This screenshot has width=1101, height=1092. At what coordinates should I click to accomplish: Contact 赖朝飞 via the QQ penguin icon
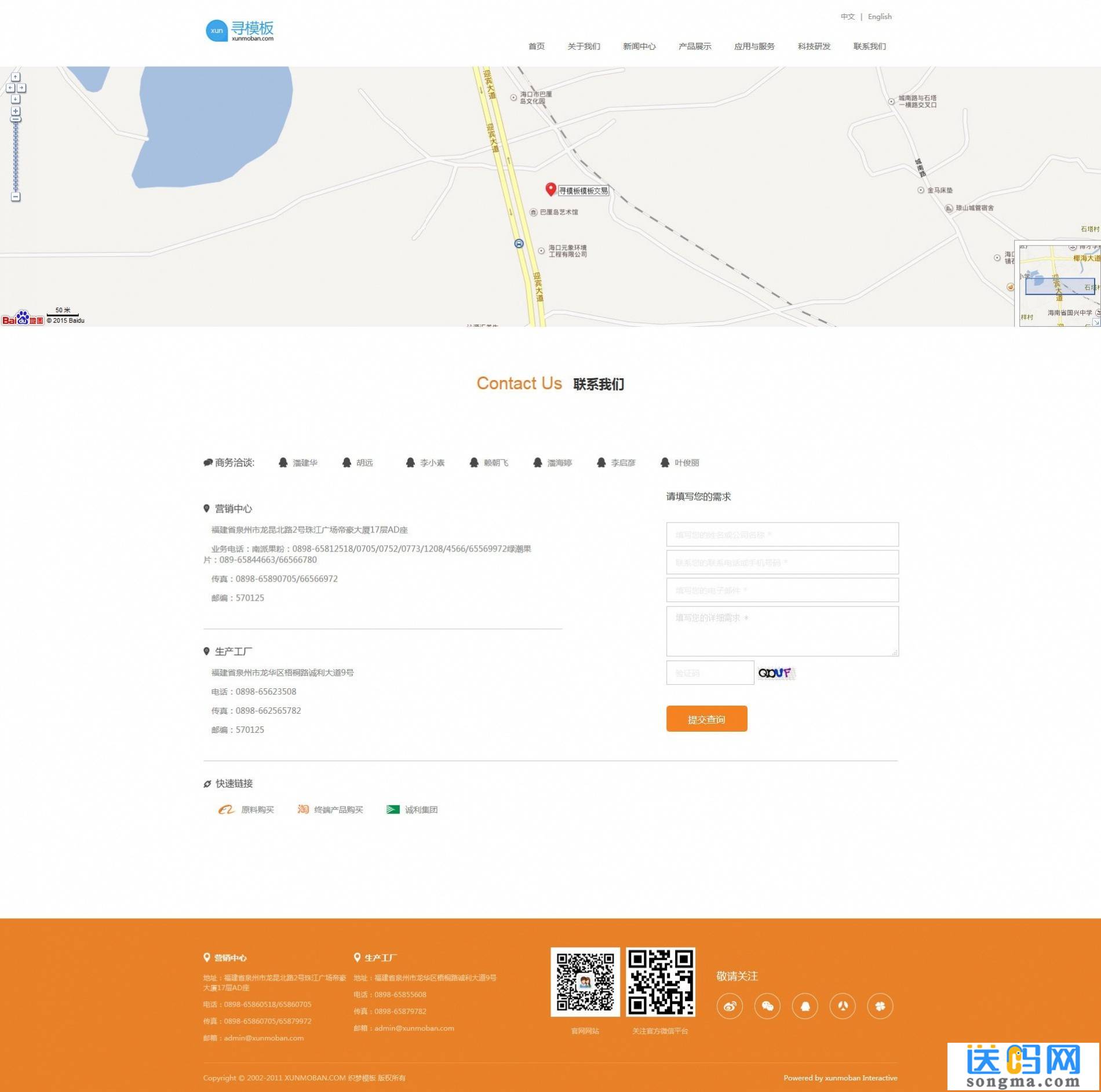(x=474, y=462)
